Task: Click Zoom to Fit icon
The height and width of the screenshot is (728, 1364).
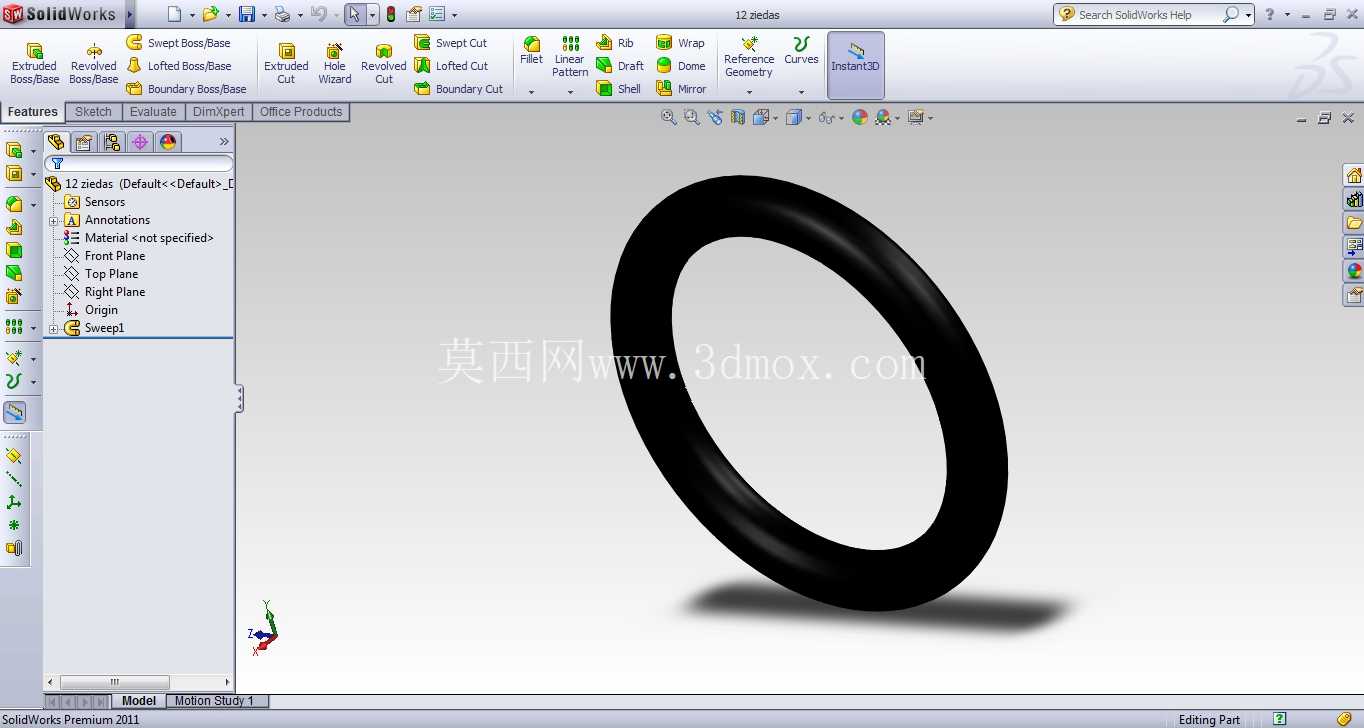Action: point(669,117)
